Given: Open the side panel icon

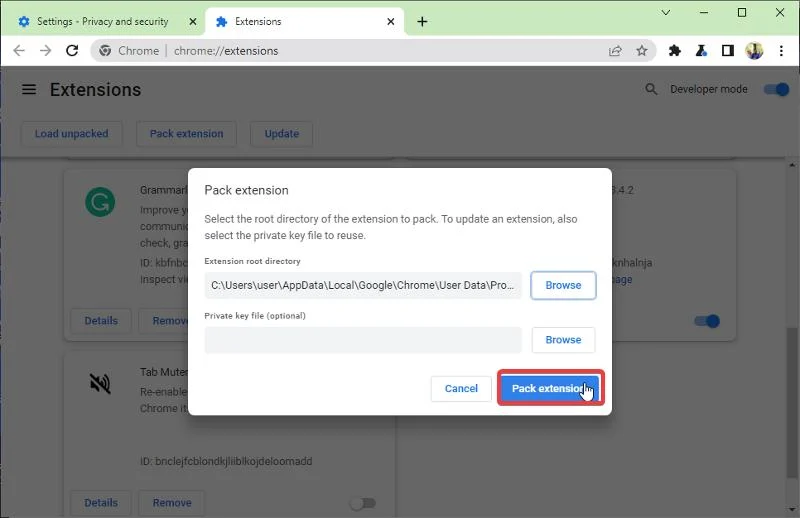Looking at the screenshot, I should pyautogui.click(x=728, y=51).
